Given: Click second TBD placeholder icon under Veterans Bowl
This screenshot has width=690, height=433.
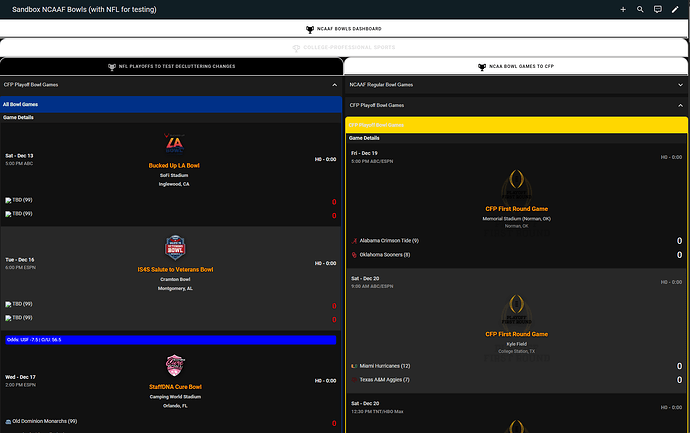Looking at the screenshot, I should (8, 318).
